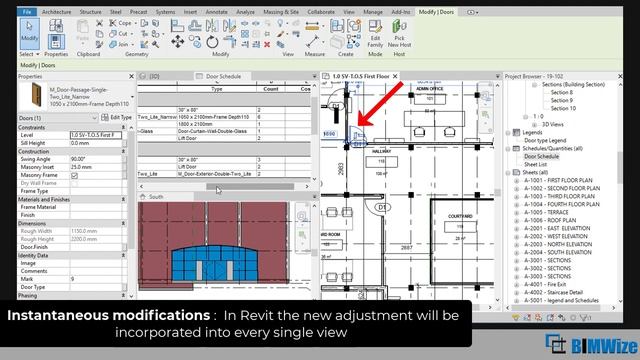
Task: Collapse Schedules/Quantities (all) tree node
Action: point(508,149)
